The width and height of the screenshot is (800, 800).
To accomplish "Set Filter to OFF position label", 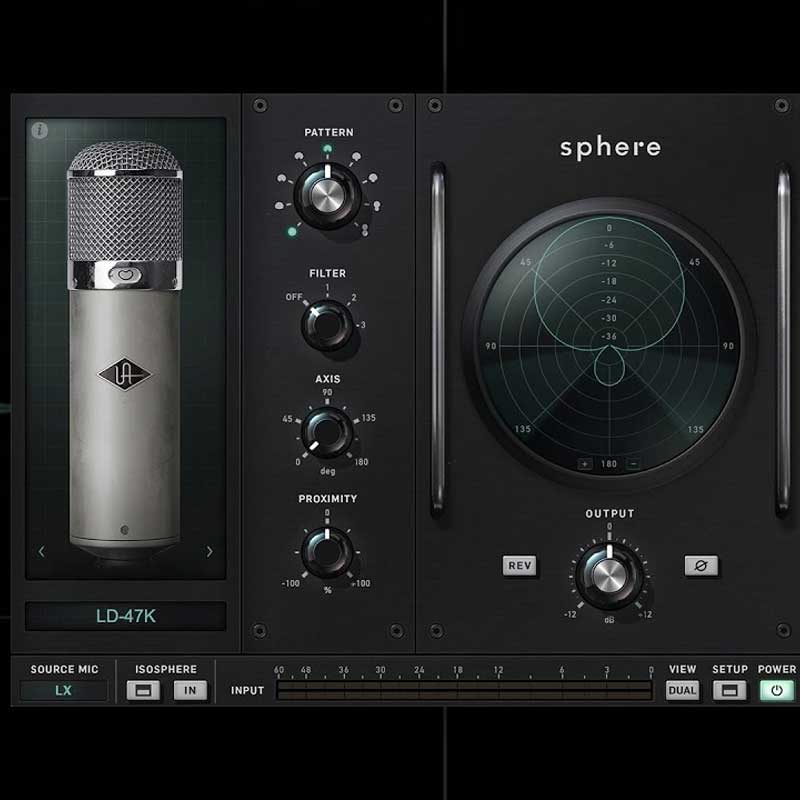I will pyautogui.click(x=294, y=297).
